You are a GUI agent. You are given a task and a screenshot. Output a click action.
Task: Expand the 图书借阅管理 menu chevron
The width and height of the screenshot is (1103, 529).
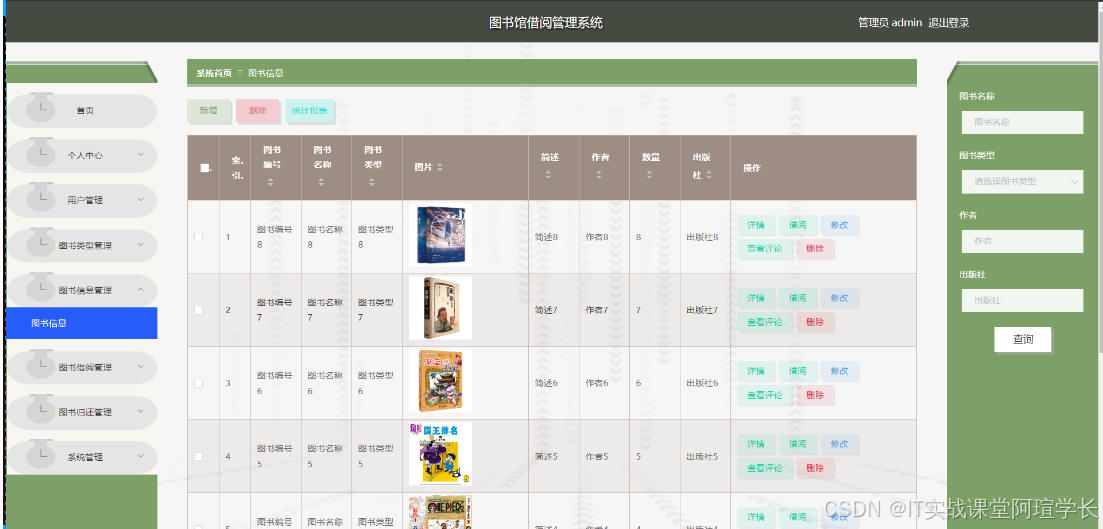point(141,366)
